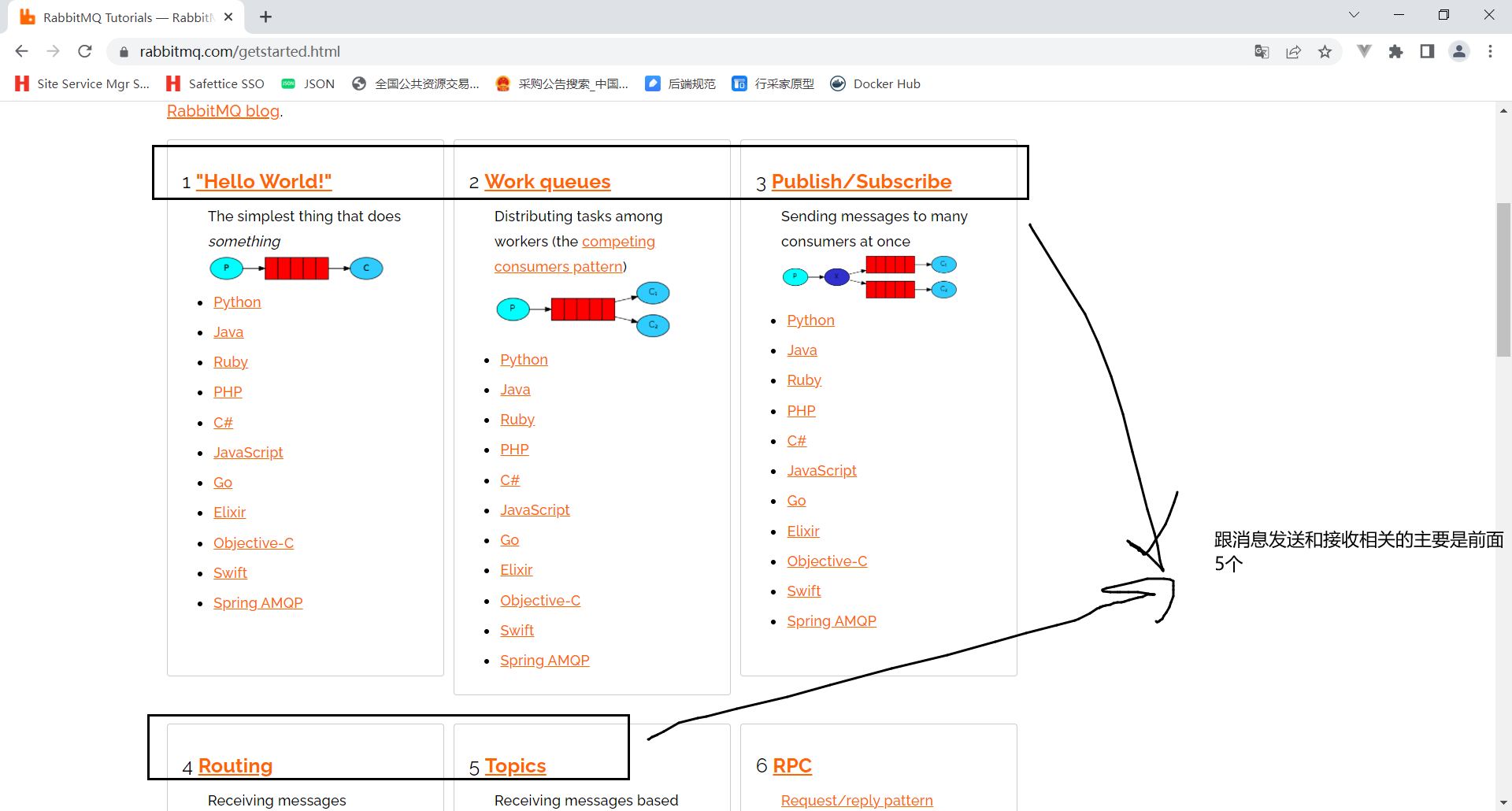Click the scrollbar up arrow
This screenshot has height=811, width=1512.
tap(1503, 111)
